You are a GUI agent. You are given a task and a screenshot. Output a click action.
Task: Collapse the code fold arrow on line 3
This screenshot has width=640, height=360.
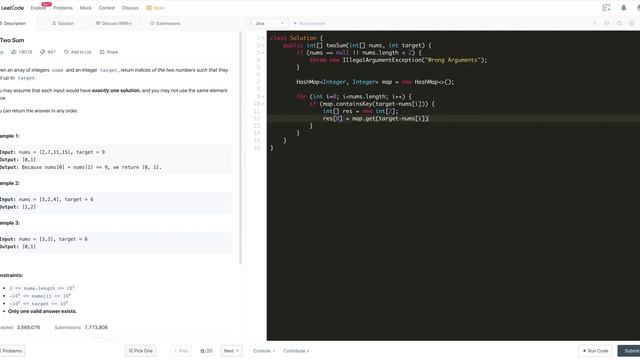[263, 53]
